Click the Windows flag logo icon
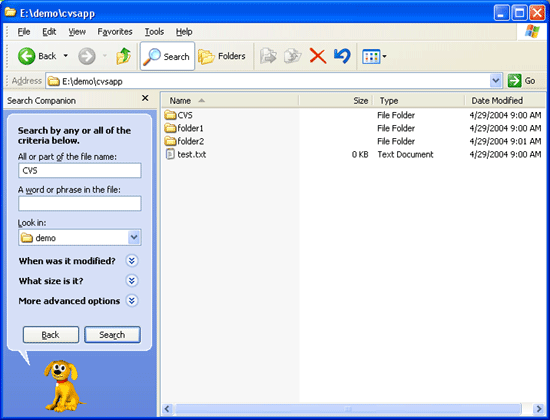 [x=532, y=32]
